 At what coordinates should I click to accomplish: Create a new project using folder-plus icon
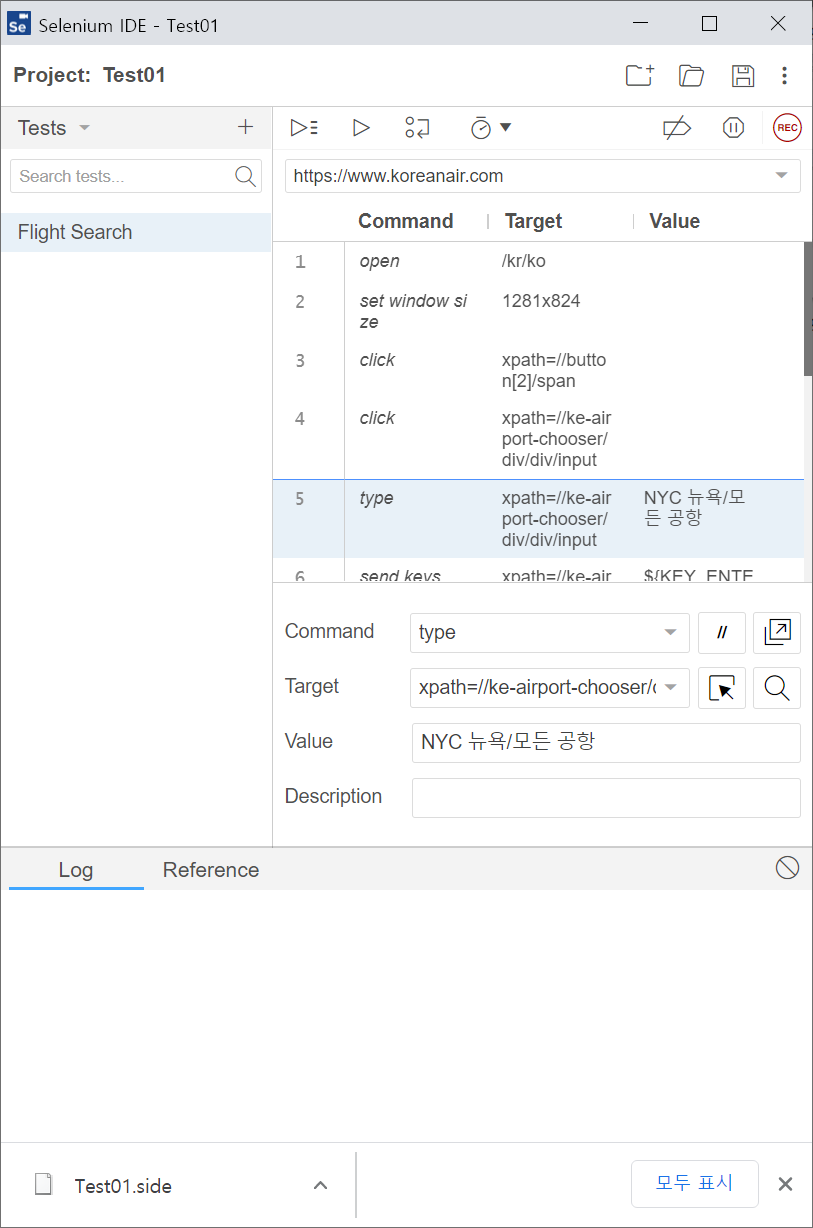[640, 75]
